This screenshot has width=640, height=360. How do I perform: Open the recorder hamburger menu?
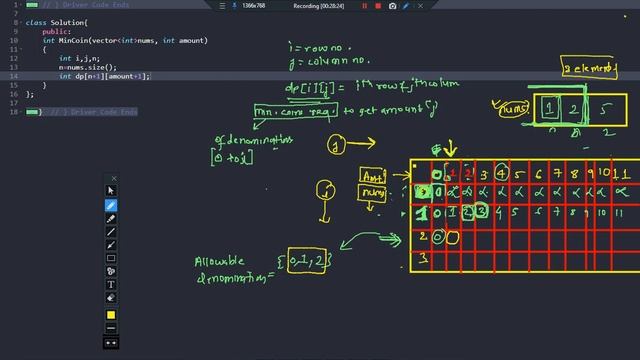point(222,6)
